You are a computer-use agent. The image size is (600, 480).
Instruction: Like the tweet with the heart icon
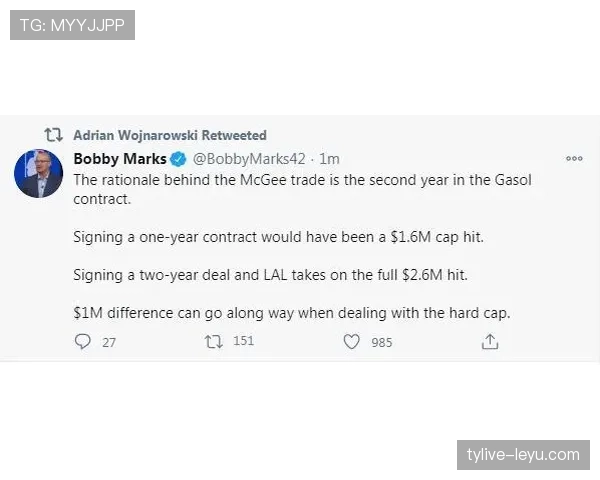click(x=351, y=341)
